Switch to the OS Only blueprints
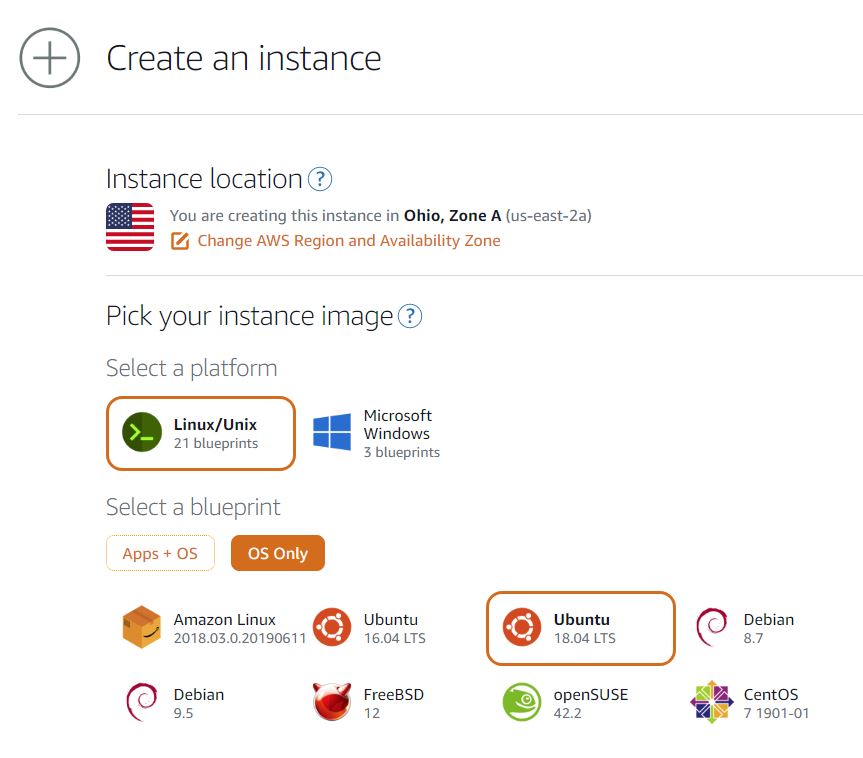This screenshot has height=758, width=863. pyautogui.click(x=278, y=553)
